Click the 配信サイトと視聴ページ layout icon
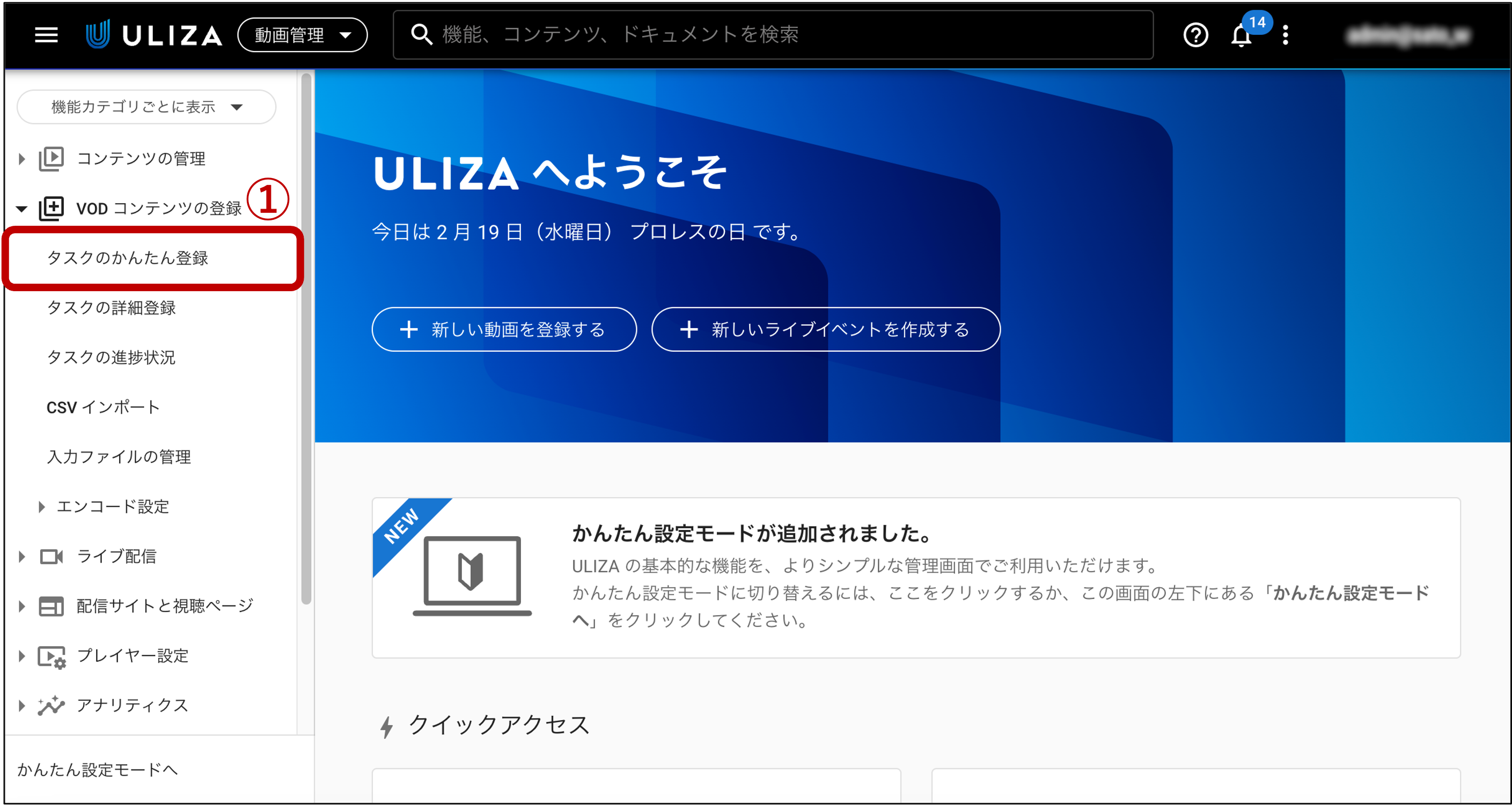This screenshot has width=1512, height=806. click(x=52, y=606)
